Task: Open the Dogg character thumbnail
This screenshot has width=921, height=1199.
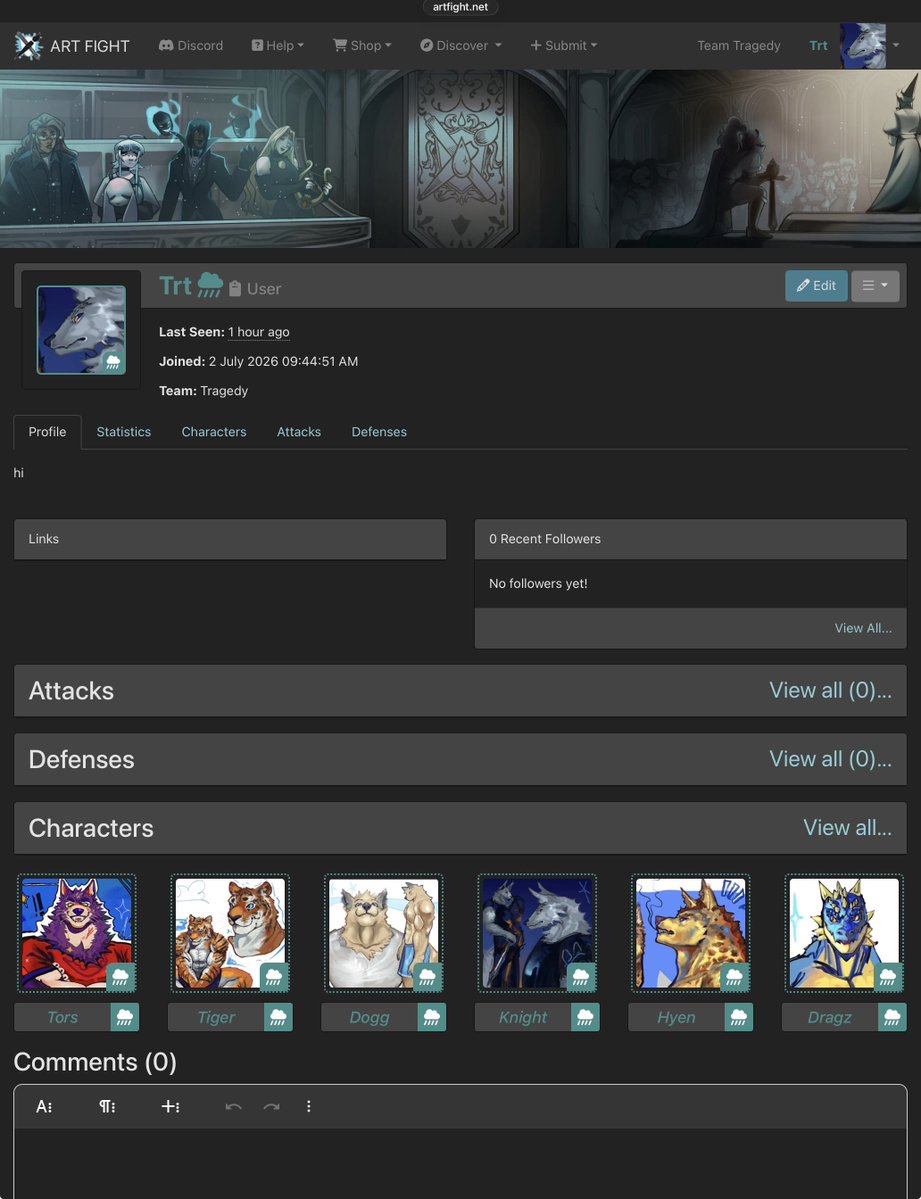Action: click(x=384, y=934)
